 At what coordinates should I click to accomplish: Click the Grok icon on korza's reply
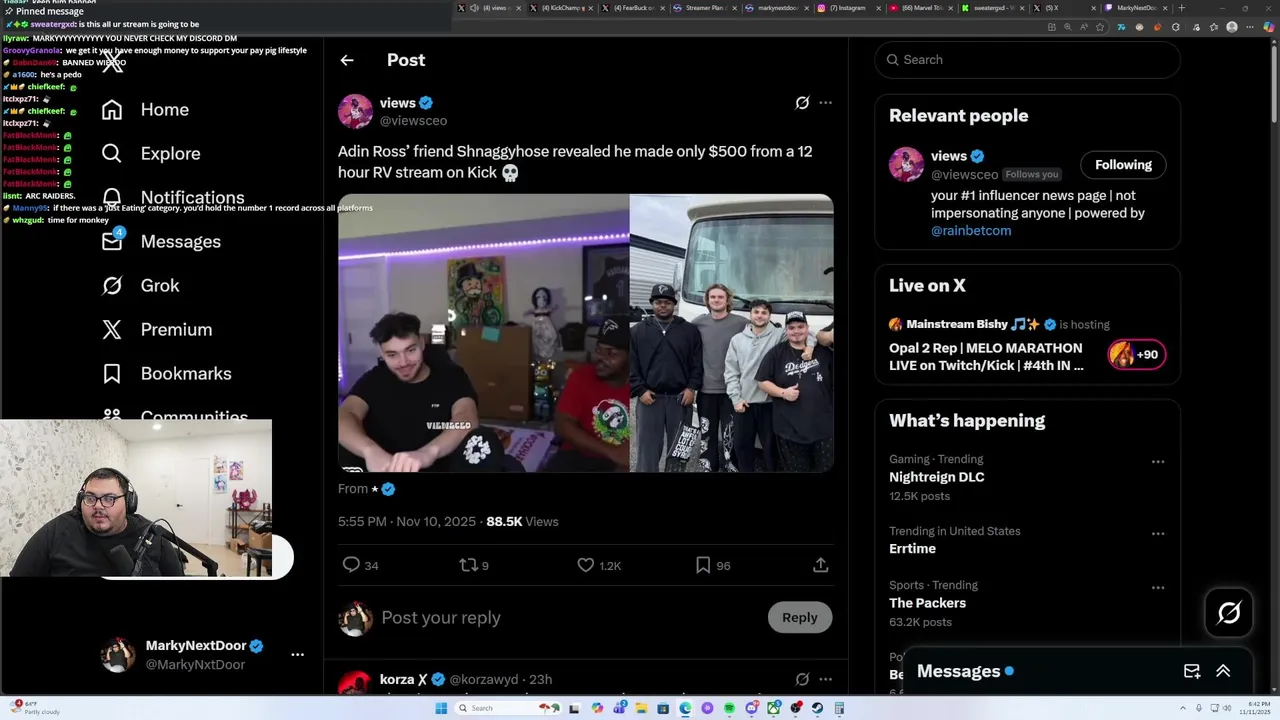pos(802,680)
